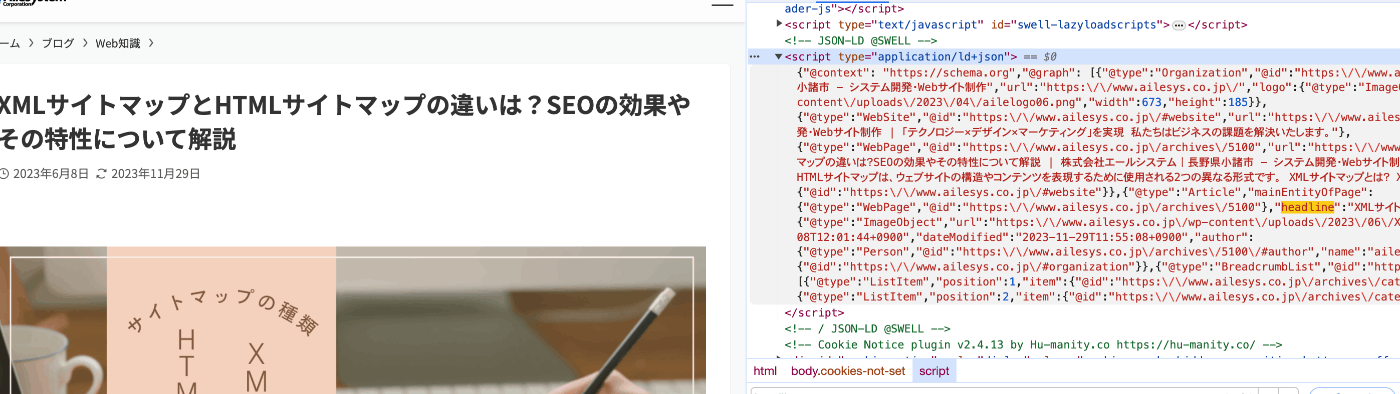The height and width of the screenshot is (394, 1400).
Task: Select the html breadcrumb in DevTools
Action: 765,371
